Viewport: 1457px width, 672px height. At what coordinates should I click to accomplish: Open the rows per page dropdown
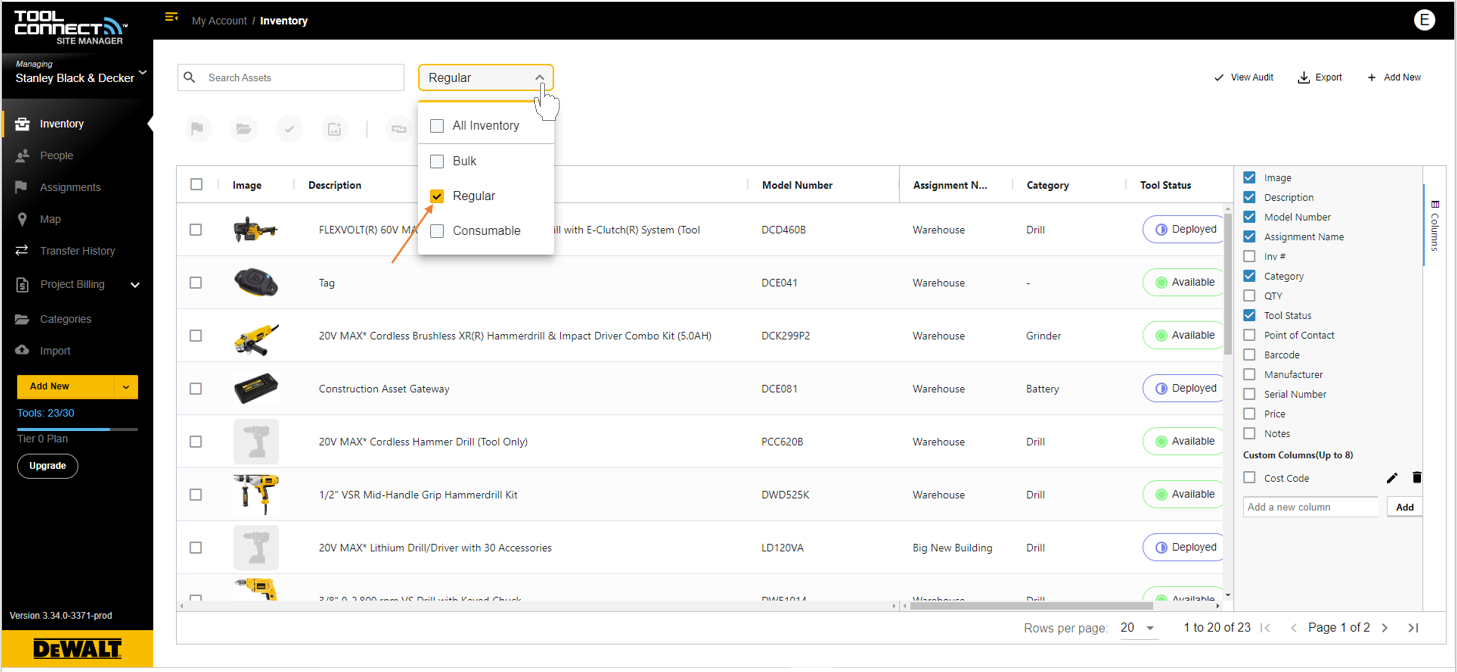pyautogui.click(x=1138, y=628)
